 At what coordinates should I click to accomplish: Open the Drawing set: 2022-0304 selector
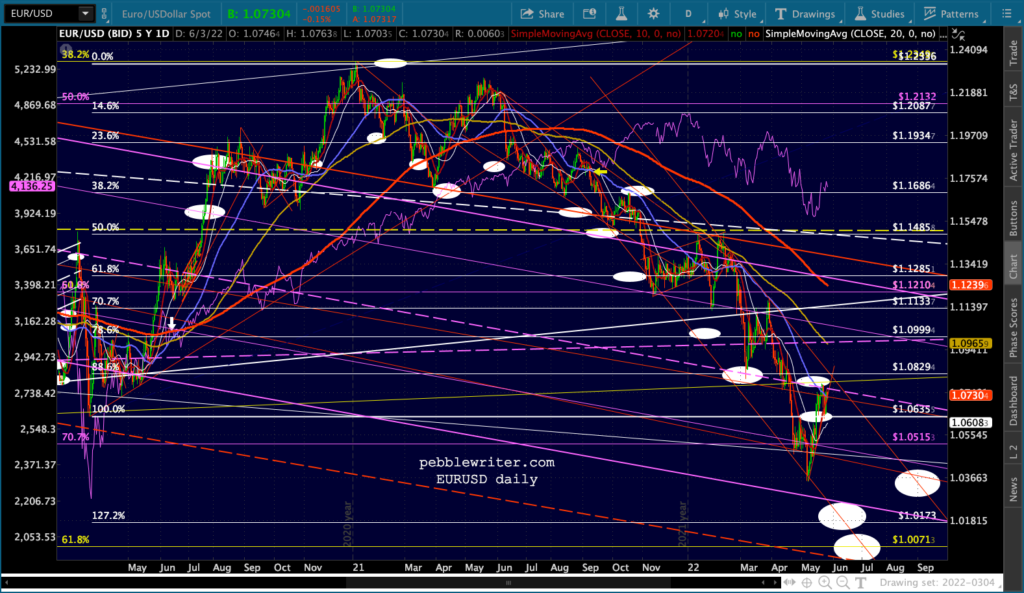pyautogui.click(x=940, y=583)
